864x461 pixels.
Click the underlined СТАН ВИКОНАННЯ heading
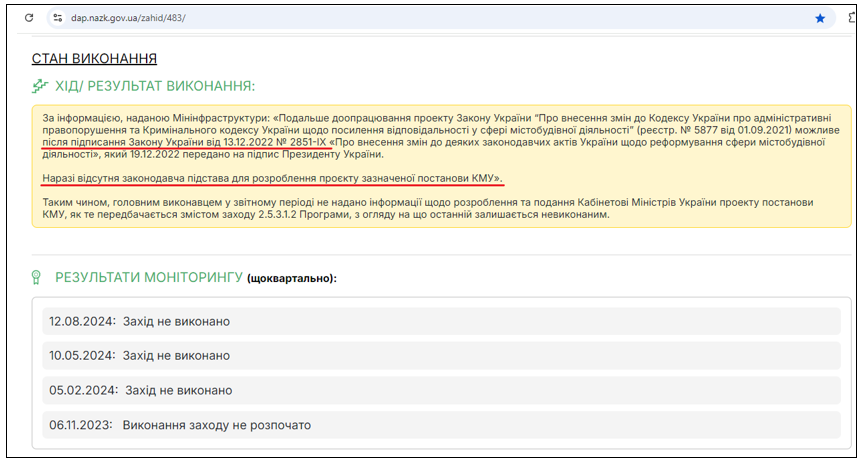[94, 60]
